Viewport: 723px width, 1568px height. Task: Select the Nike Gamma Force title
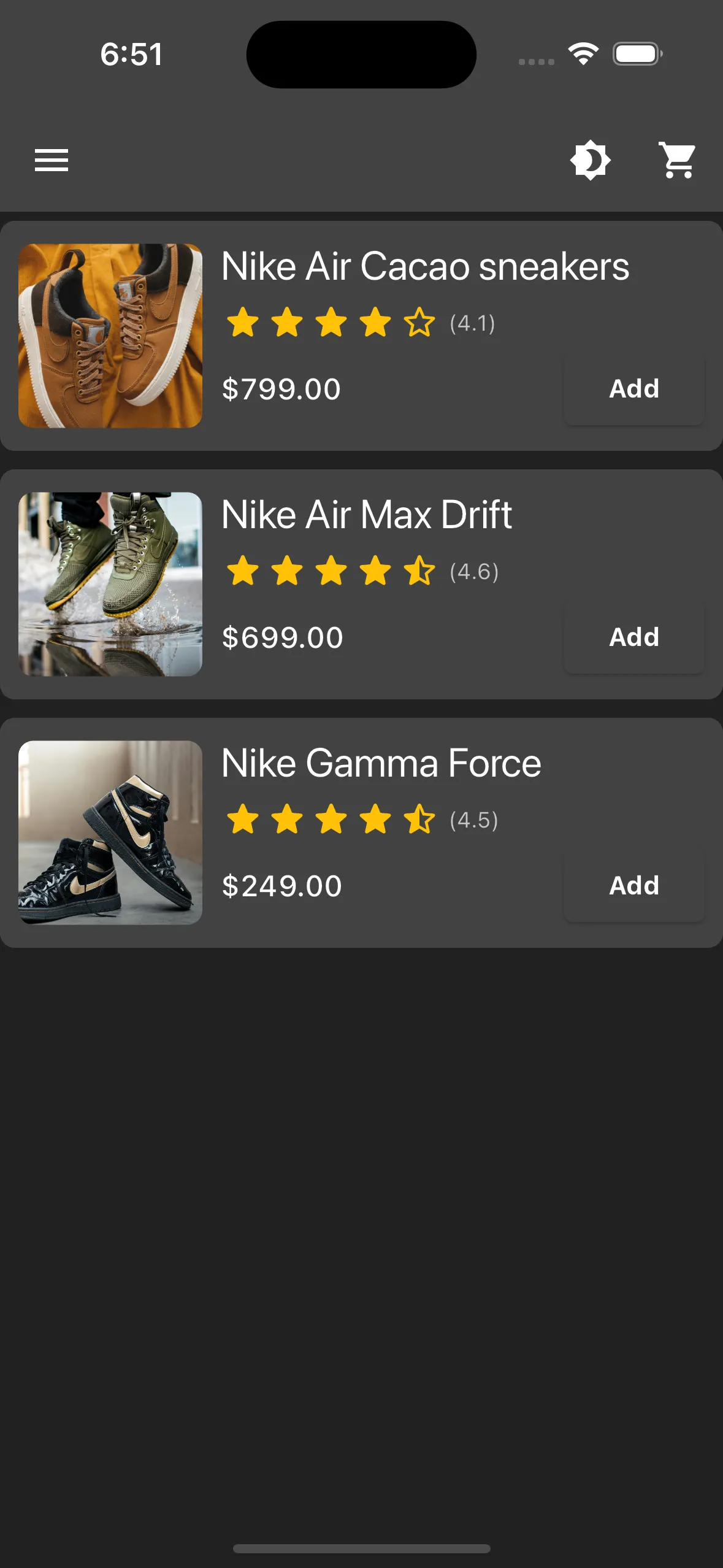tap(381, 764)
